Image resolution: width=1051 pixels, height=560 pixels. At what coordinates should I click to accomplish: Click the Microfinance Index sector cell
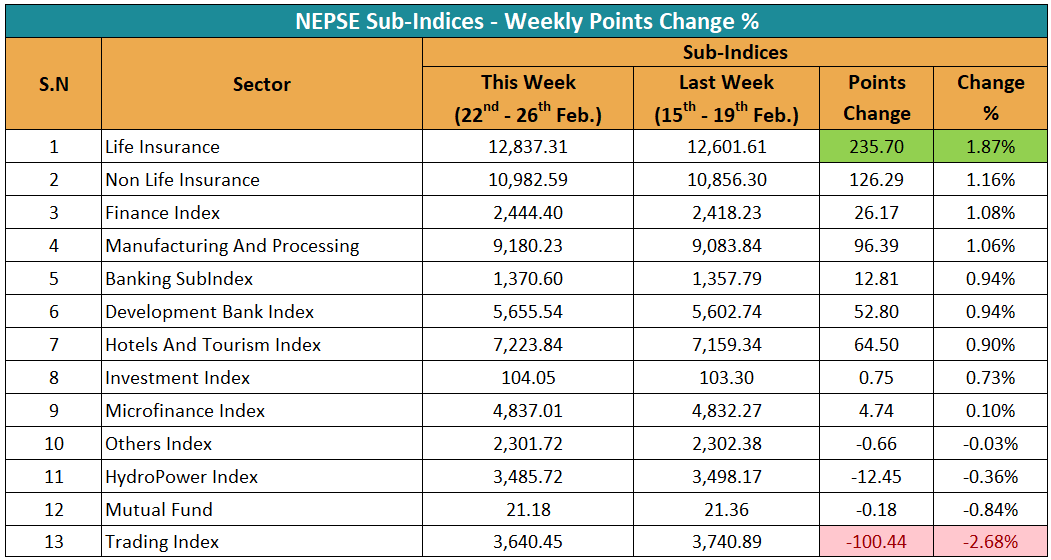point(185,411)
